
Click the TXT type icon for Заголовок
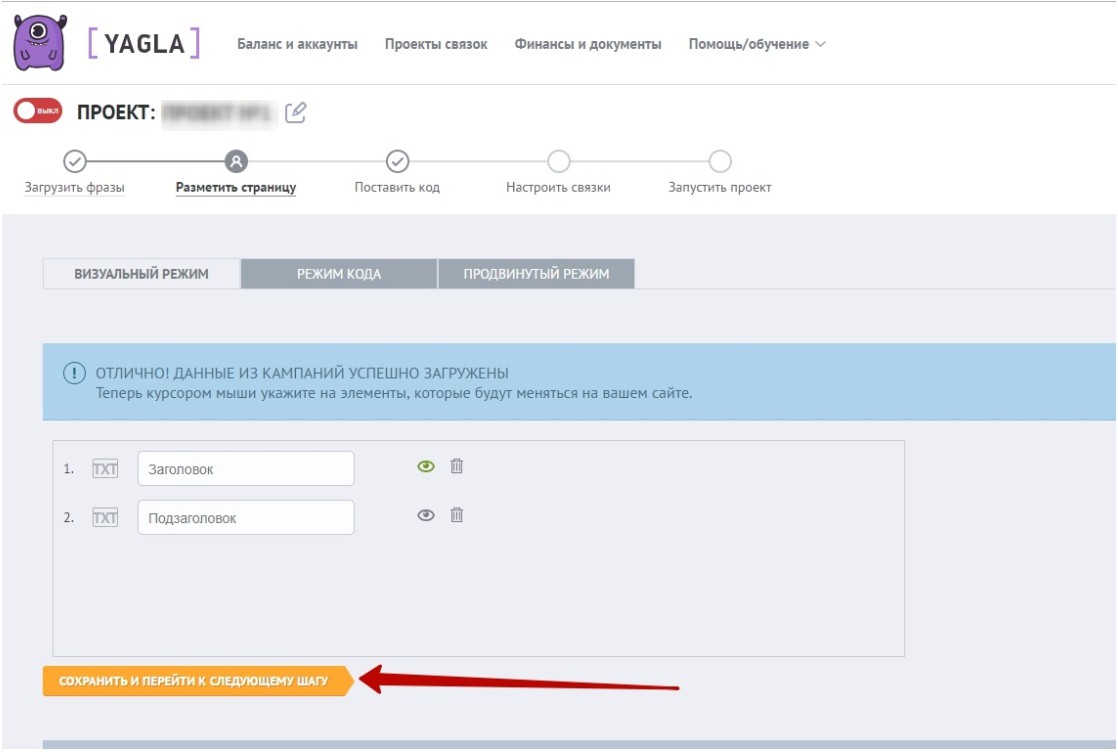click(105, 468)
